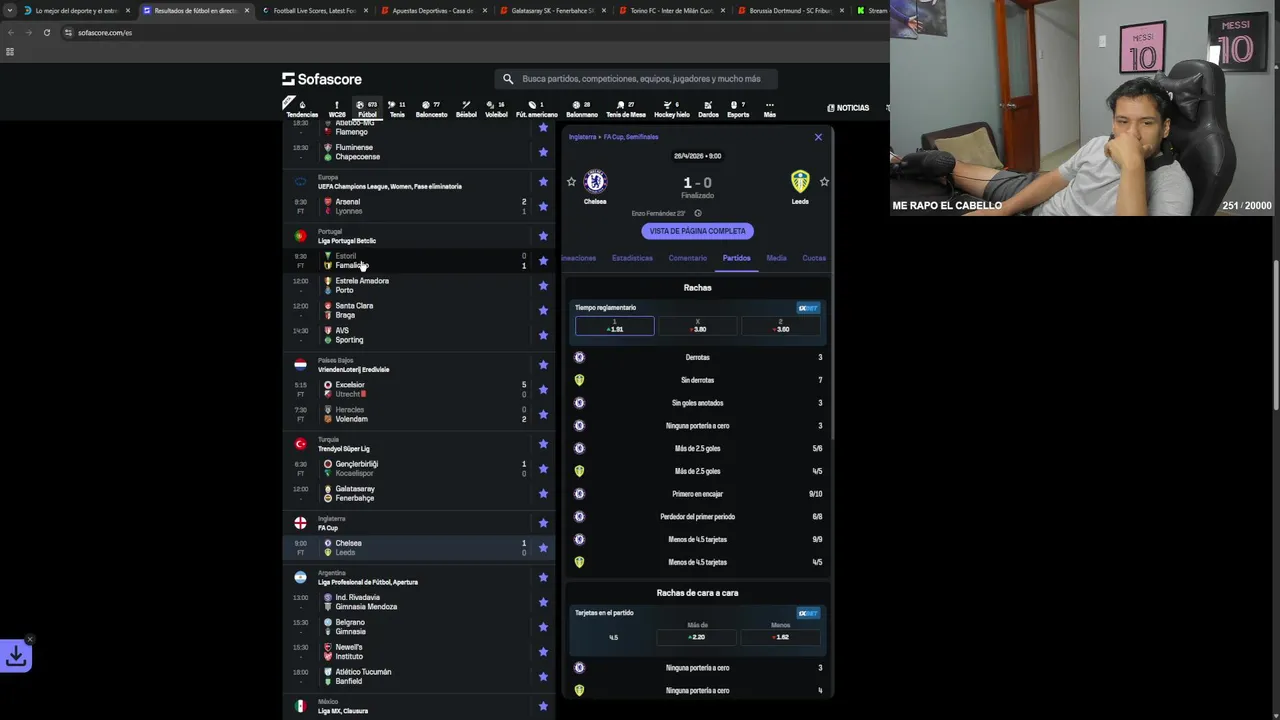Click the page vertical scrollbar
The height and width of the screenshot is (720, 1280).
coord(1276,335)
